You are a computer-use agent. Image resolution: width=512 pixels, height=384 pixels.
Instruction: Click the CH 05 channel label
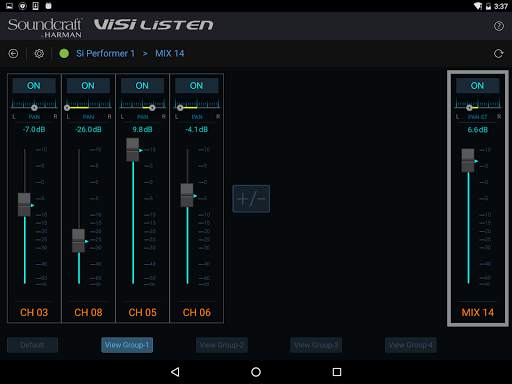point(142,312)
